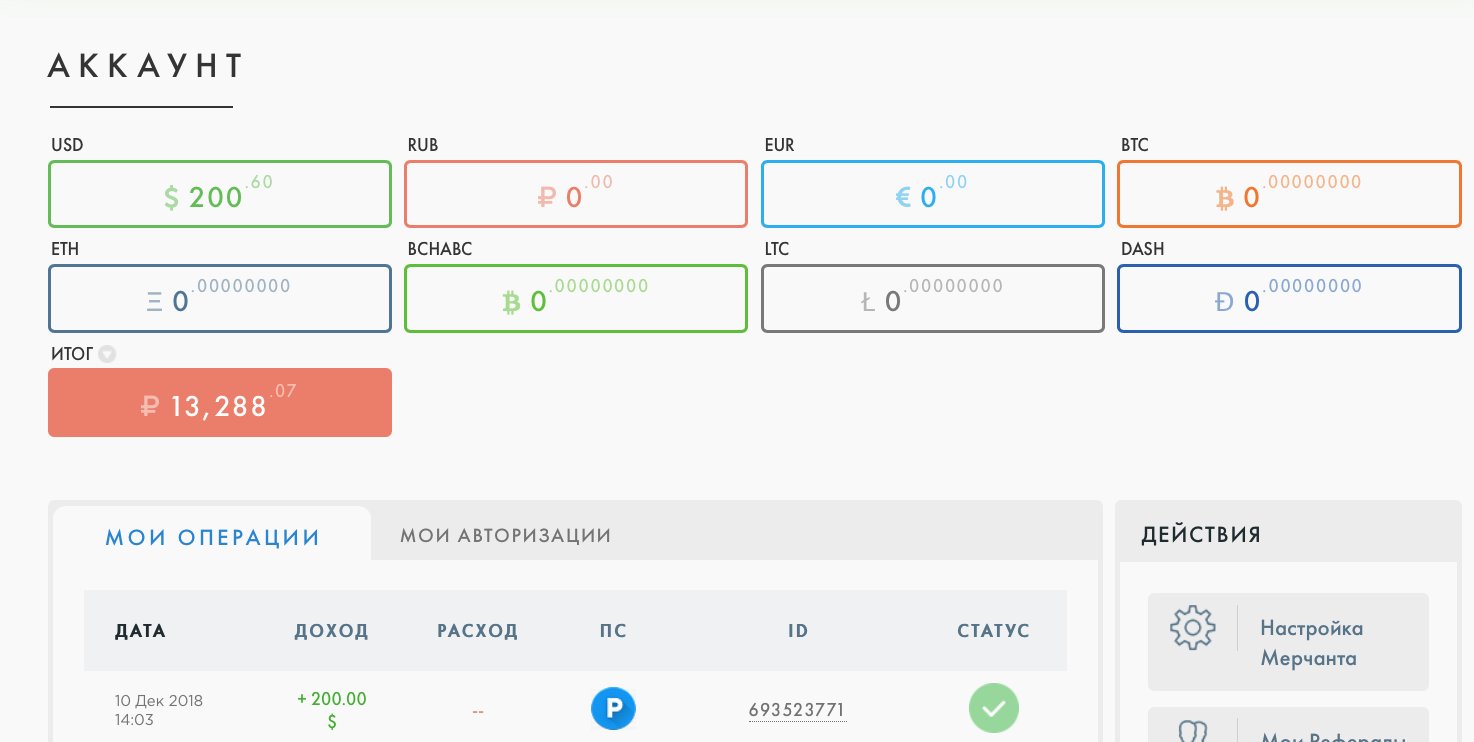Viewport: 1474px width, 742px height.
Task: Select the EUR balance box
Action: (x=933, y=194)
